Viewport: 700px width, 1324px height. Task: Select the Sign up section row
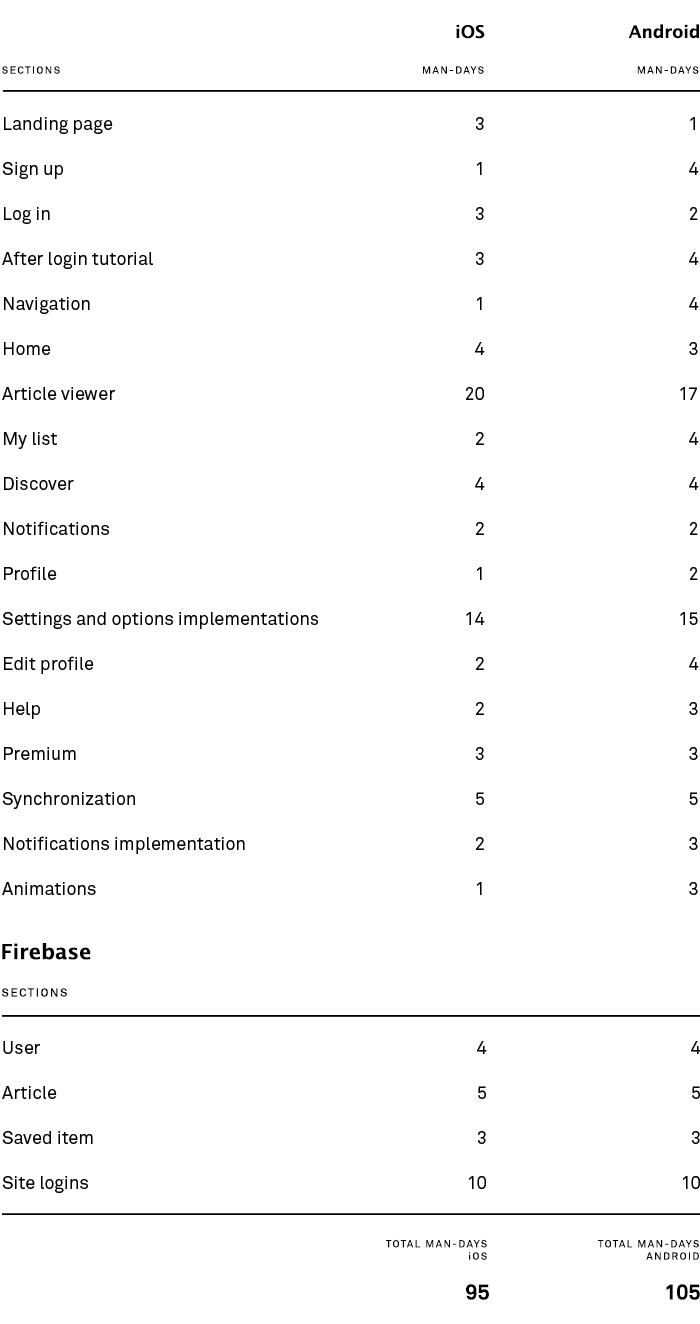tap(350, 169)
